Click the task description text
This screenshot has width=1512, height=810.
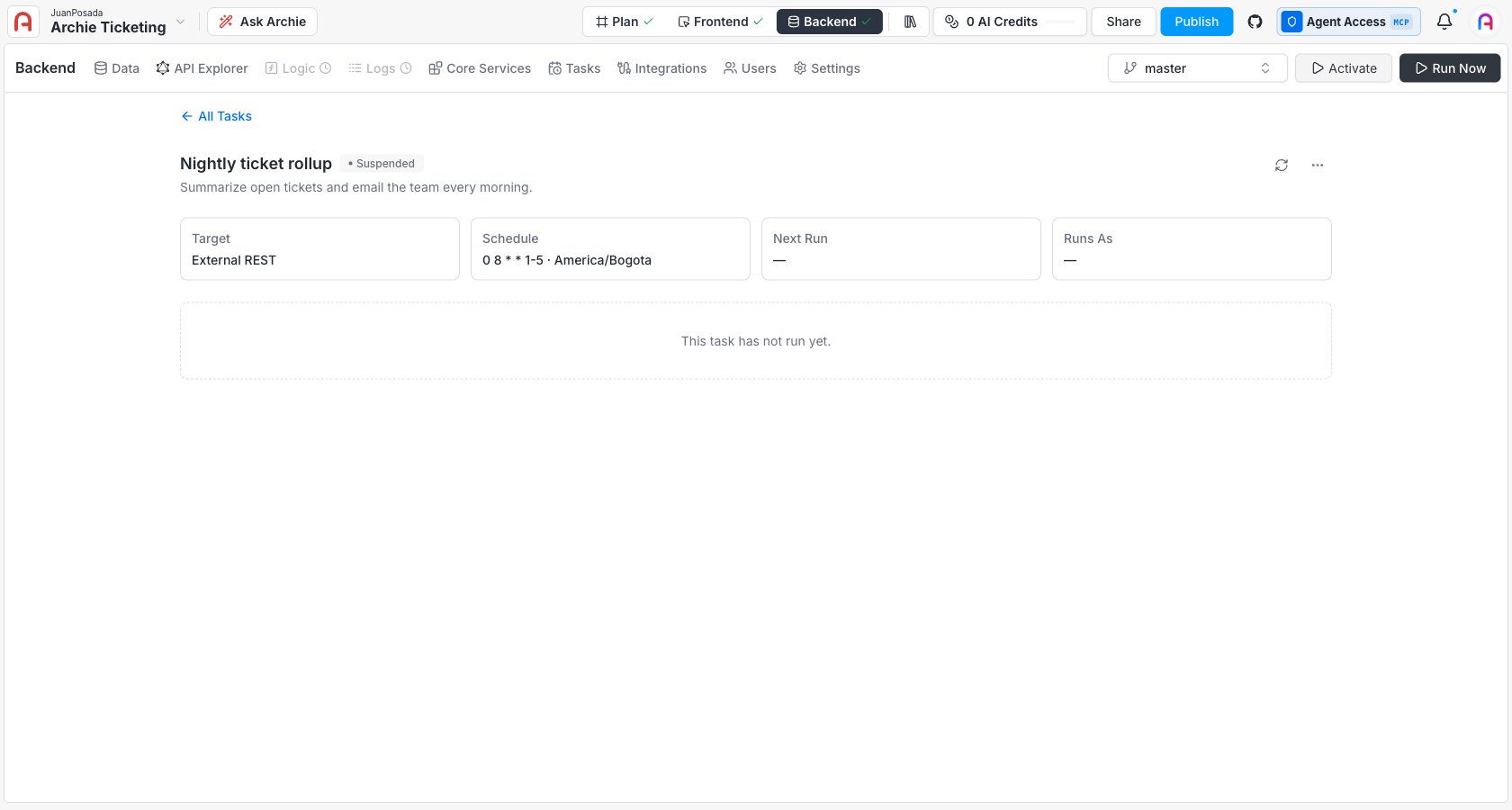point(356,187)
